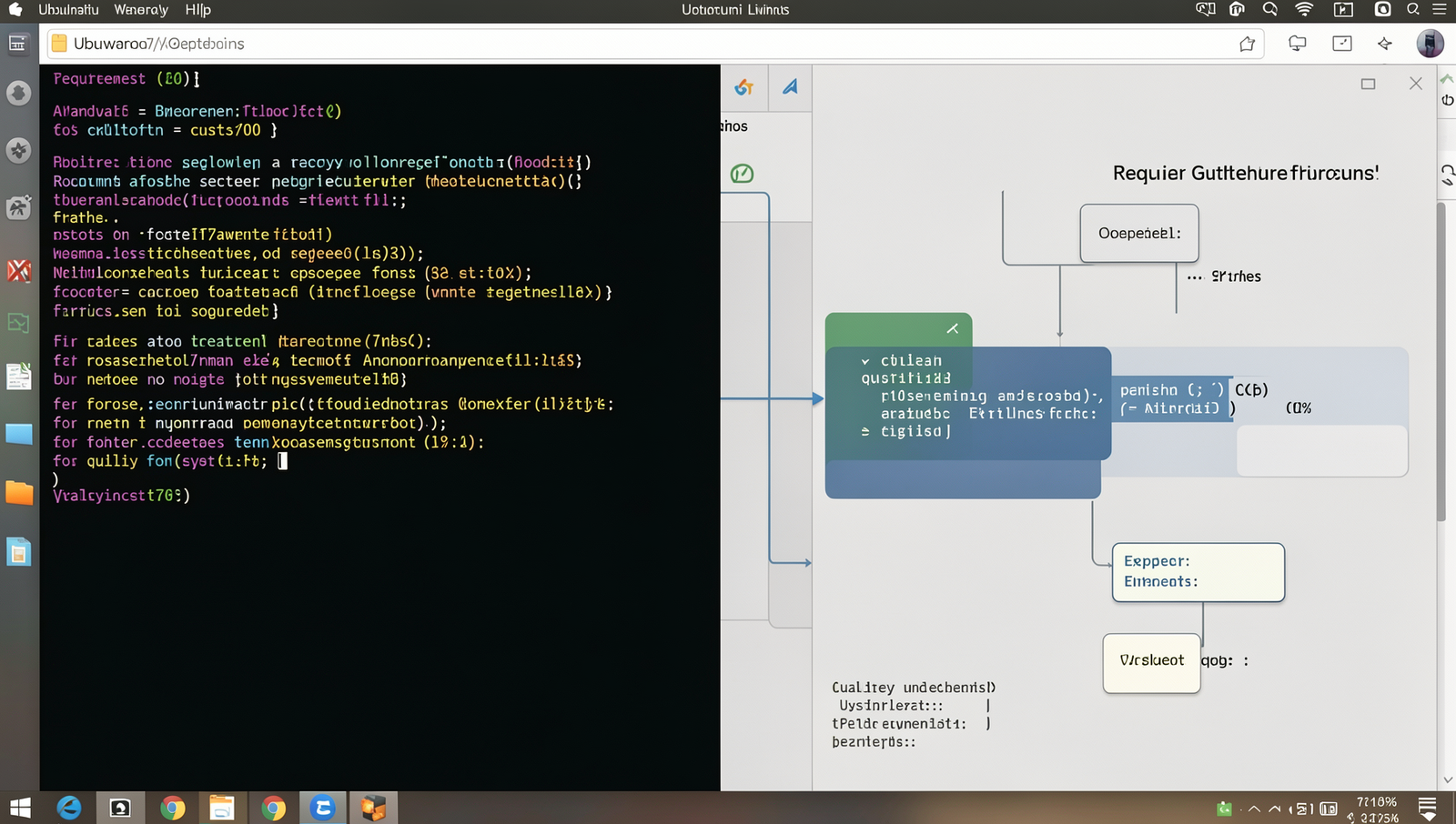Click the Apple logo in menu bar
This screenshot has width=1456, height=824.
(x=15, y=9)
